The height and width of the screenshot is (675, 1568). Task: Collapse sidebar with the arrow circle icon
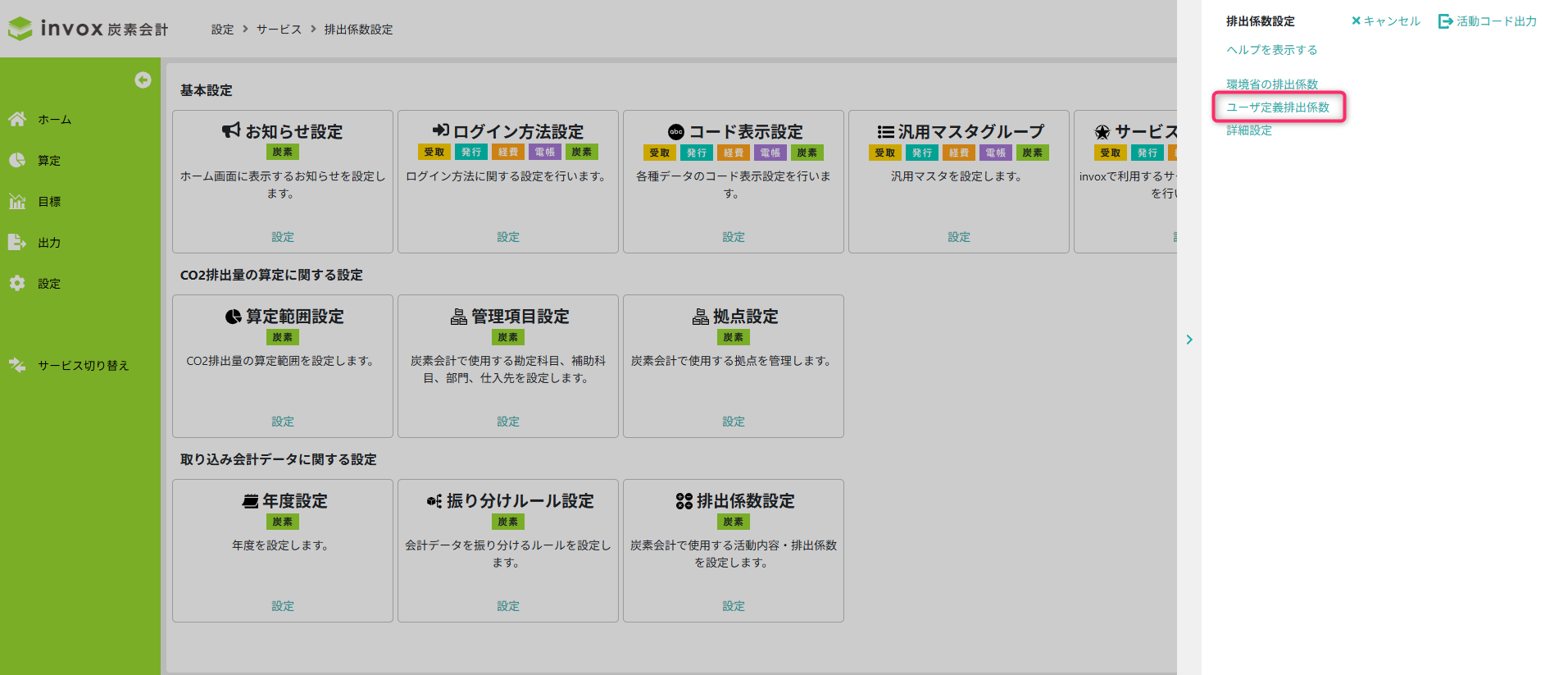[143, 80]
